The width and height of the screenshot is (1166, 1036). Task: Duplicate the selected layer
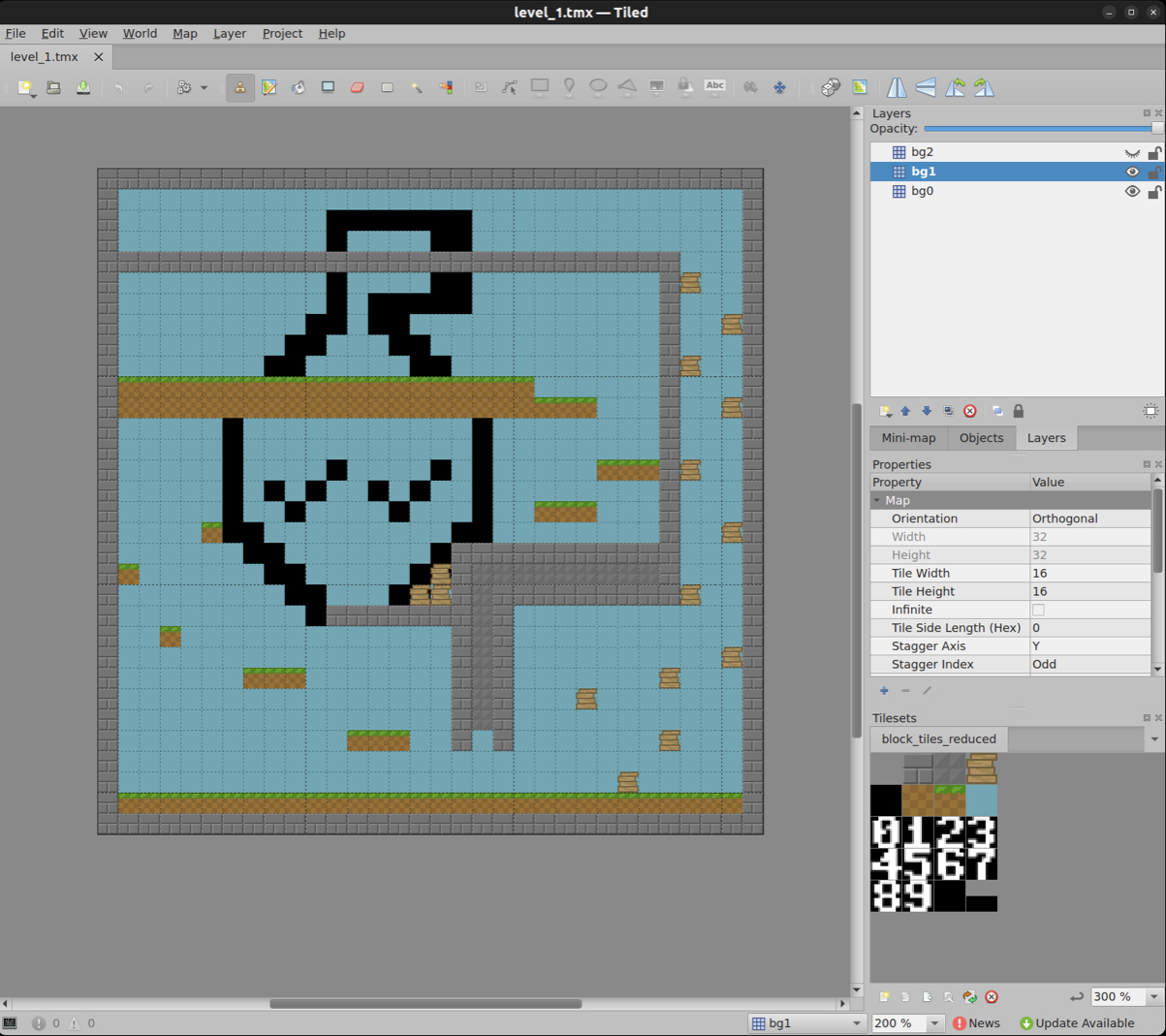click(948, 411)
